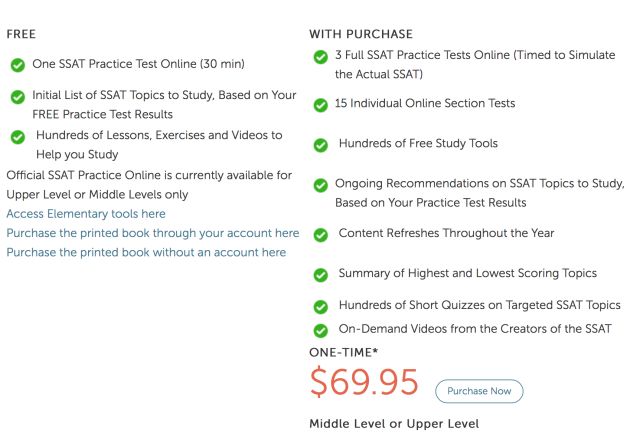Open the Access Elementary tools here link
Viewport: 640px width, 437px height.
coord(86,214)
